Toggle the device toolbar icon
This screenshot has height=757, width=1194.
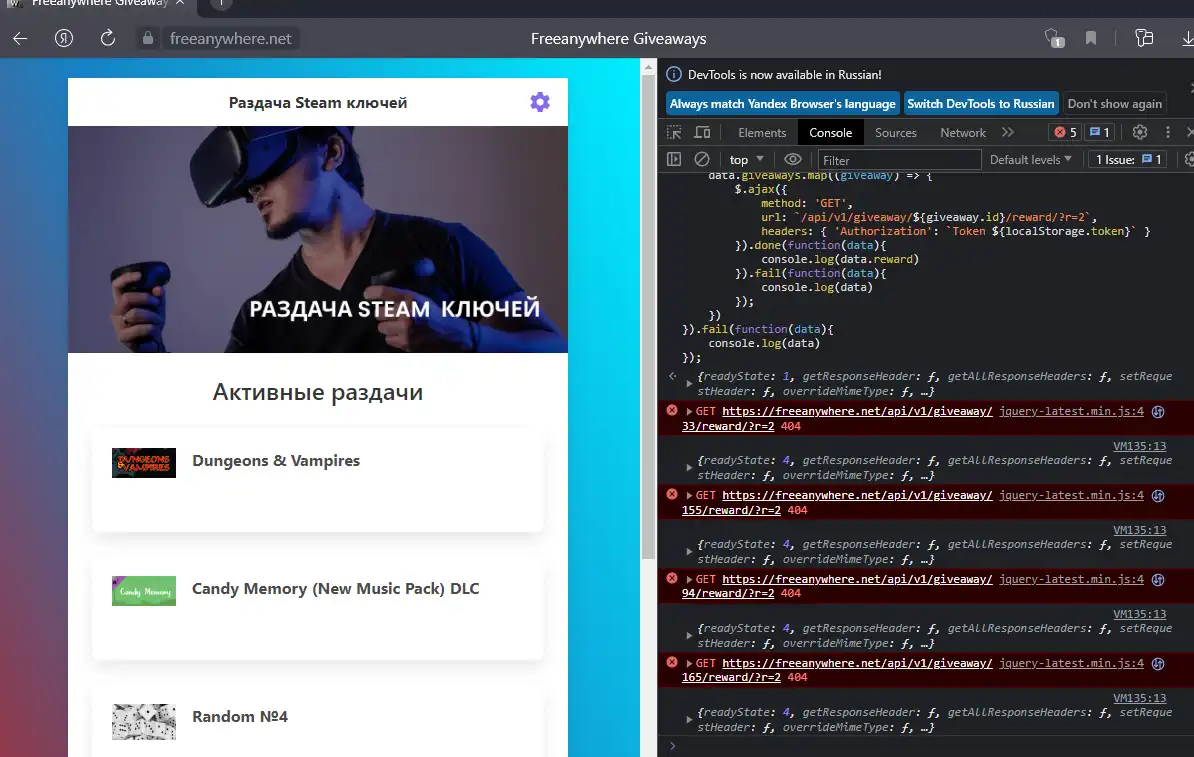(x=702, y=132)
